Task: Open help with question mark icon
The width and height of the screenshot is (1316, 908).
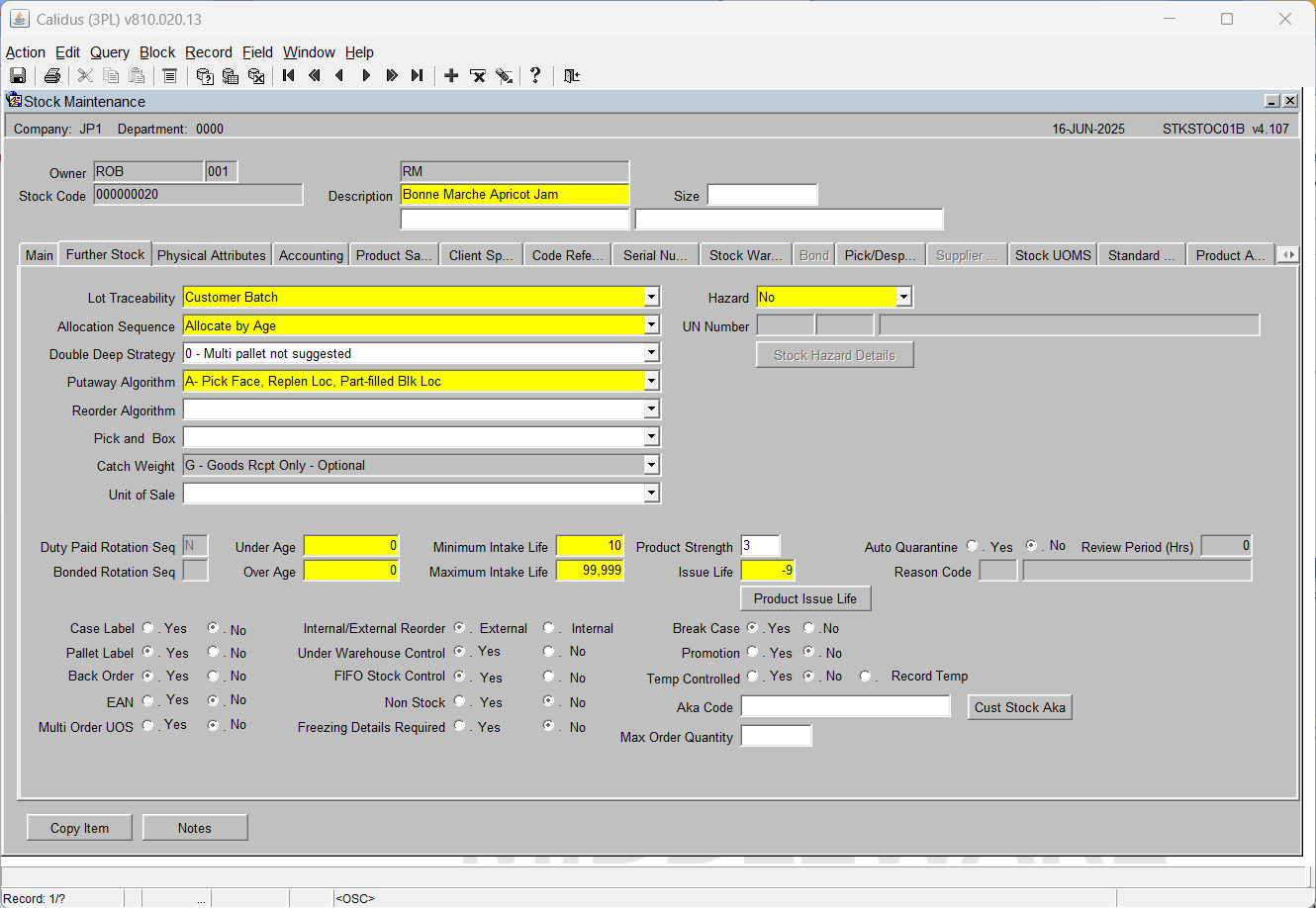Action: click(x=535, y=76)
